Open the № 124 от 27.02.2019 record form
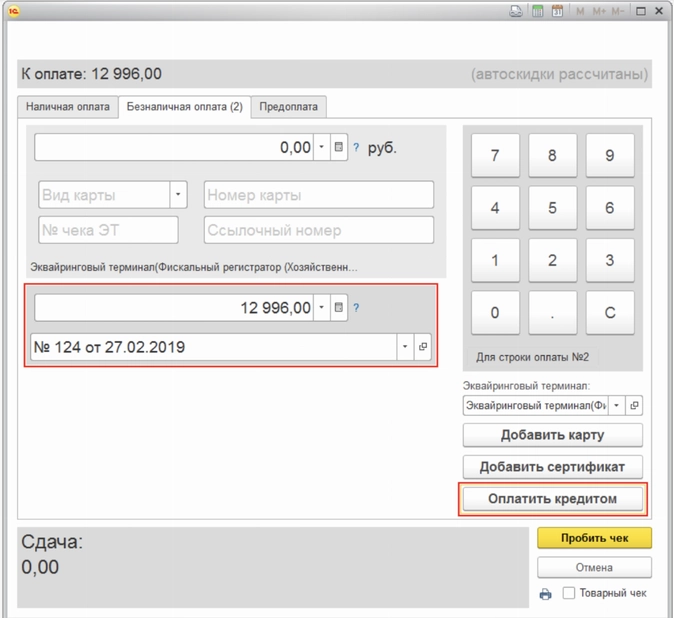The width and height of the screenshot is (674, 618). pyautogui.click(x=423, y=346)
